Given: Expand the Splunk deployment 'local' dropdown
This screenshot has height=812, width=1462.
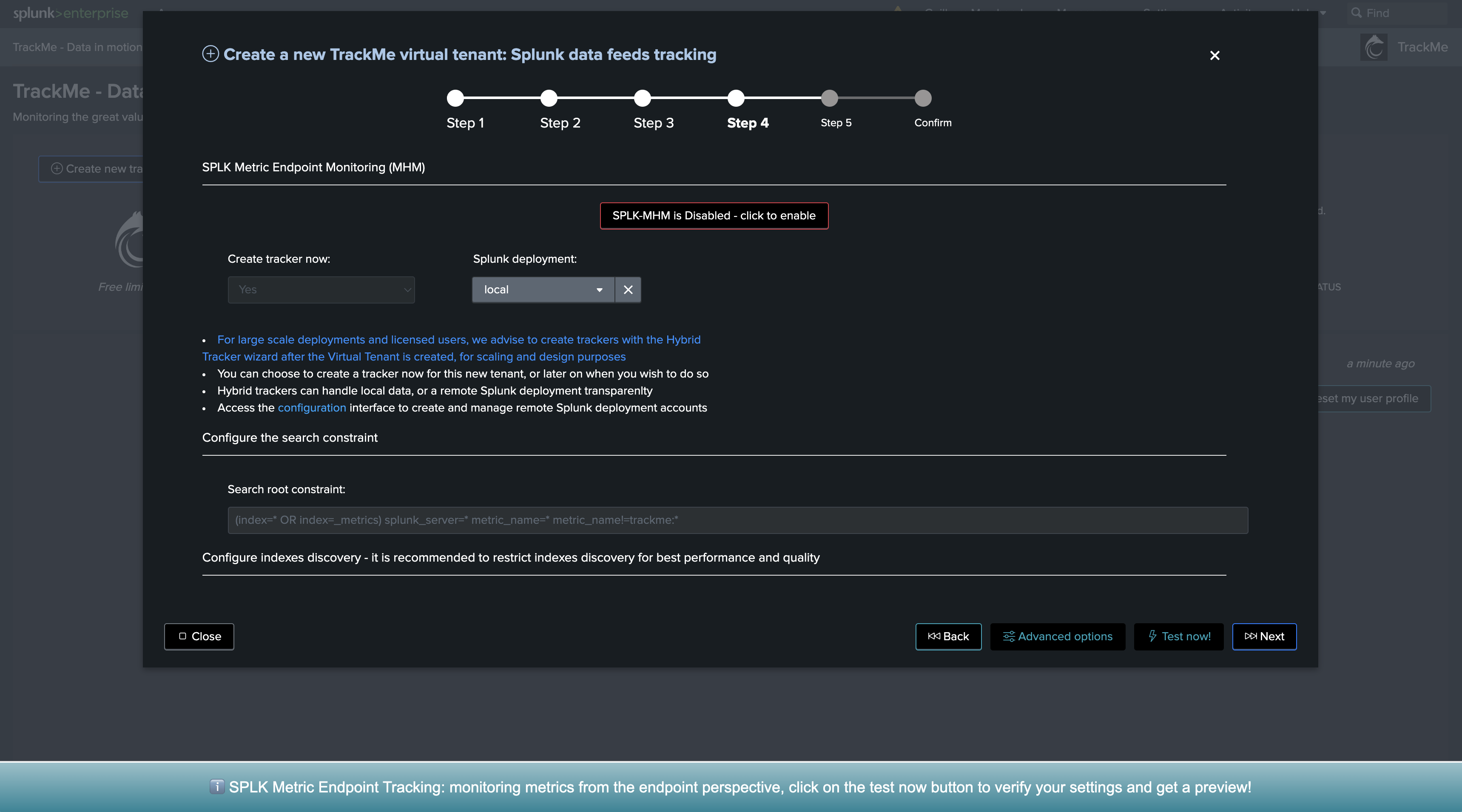Looking at the screenshot, I should (x=543, y=290).
